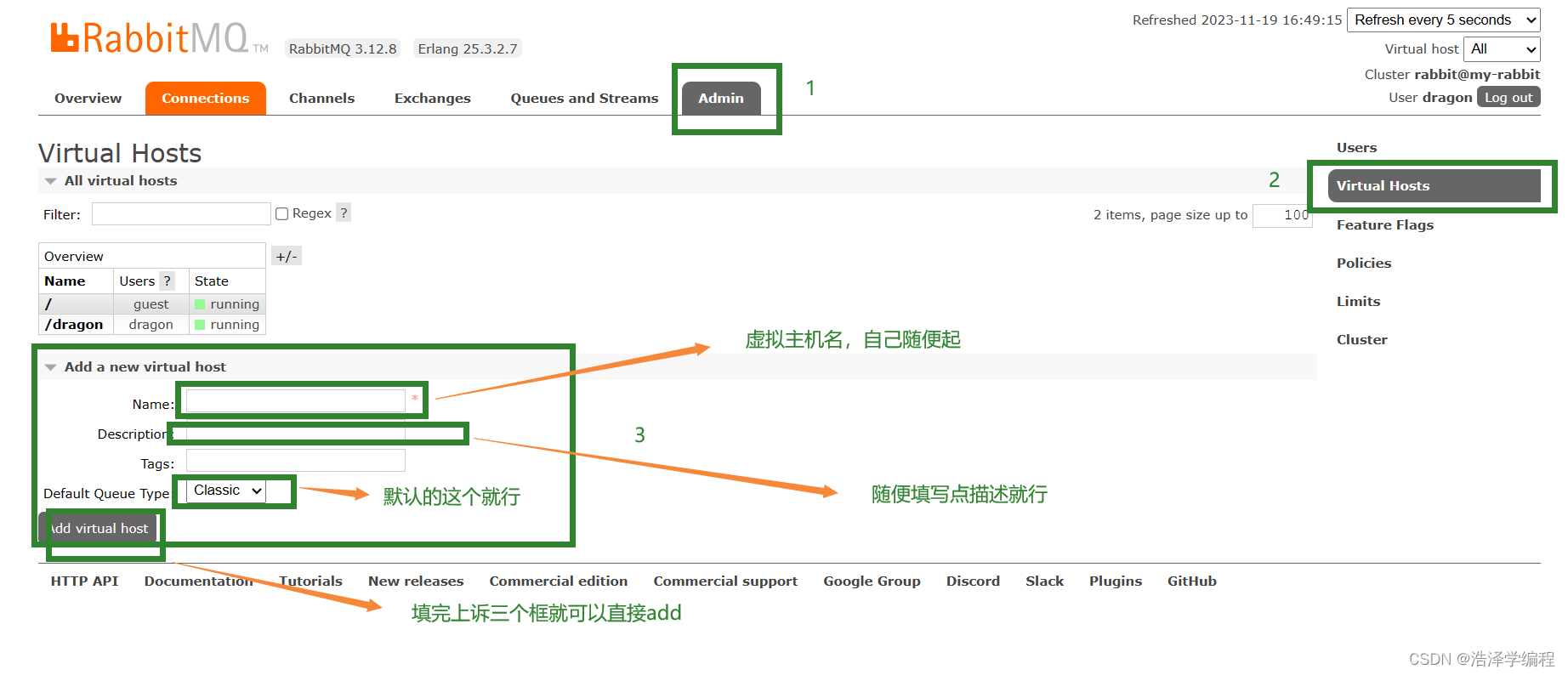This screenshot has height=675, width=1568.
Task: Open the Virtual host selector dropdown
Action: pos(1502,48)
